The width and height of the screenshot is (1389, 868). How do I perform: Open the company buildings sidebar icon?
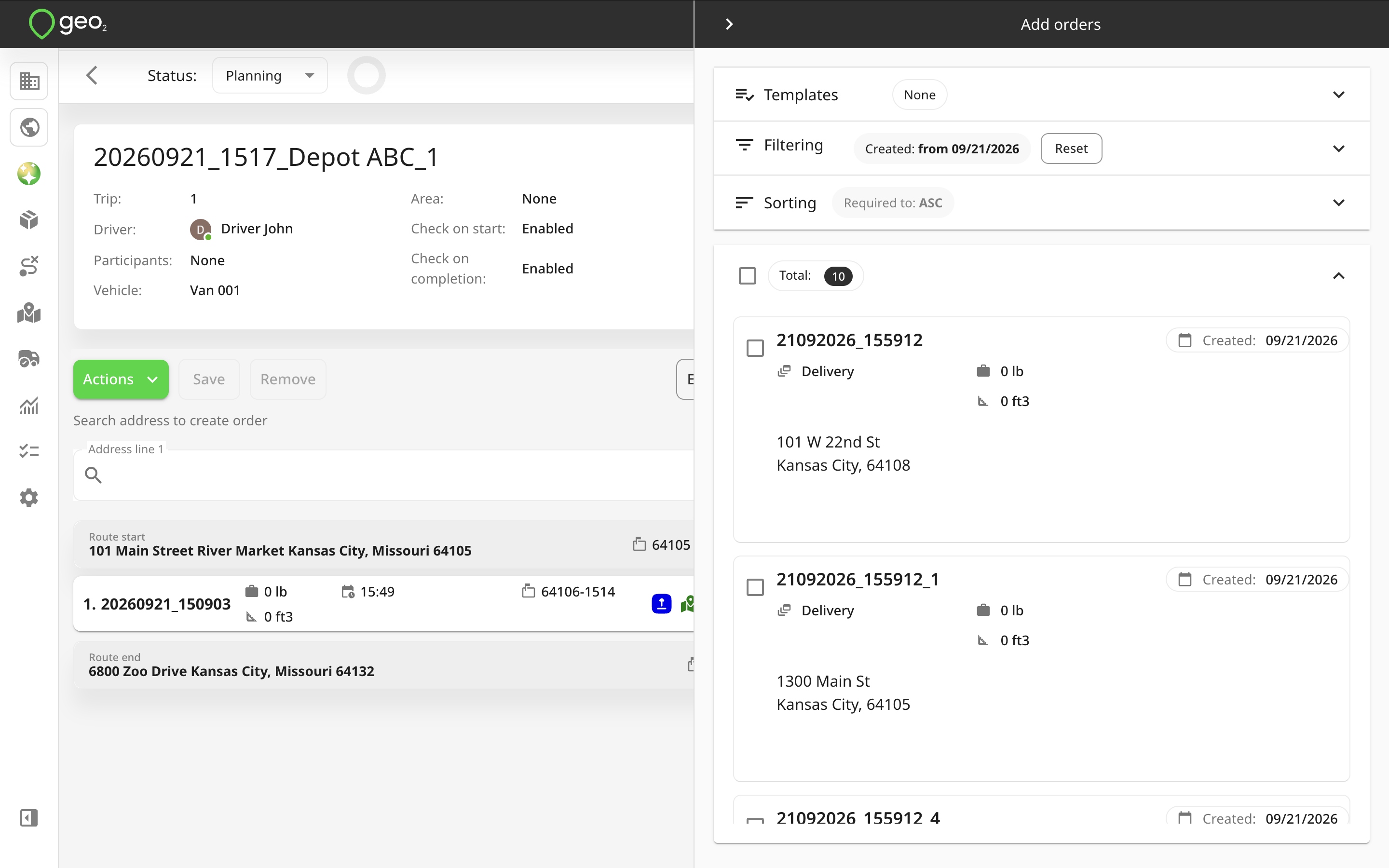pos(29,81)
